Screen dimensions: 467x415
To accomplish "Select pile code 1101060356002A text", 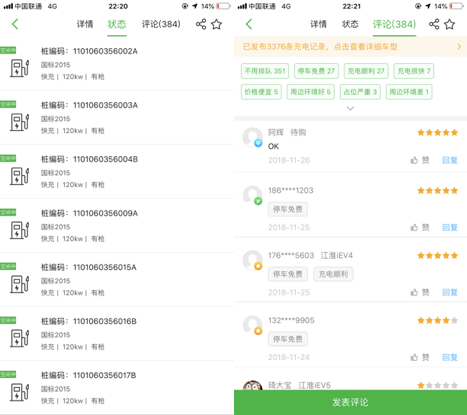I will tap(105, 51).
